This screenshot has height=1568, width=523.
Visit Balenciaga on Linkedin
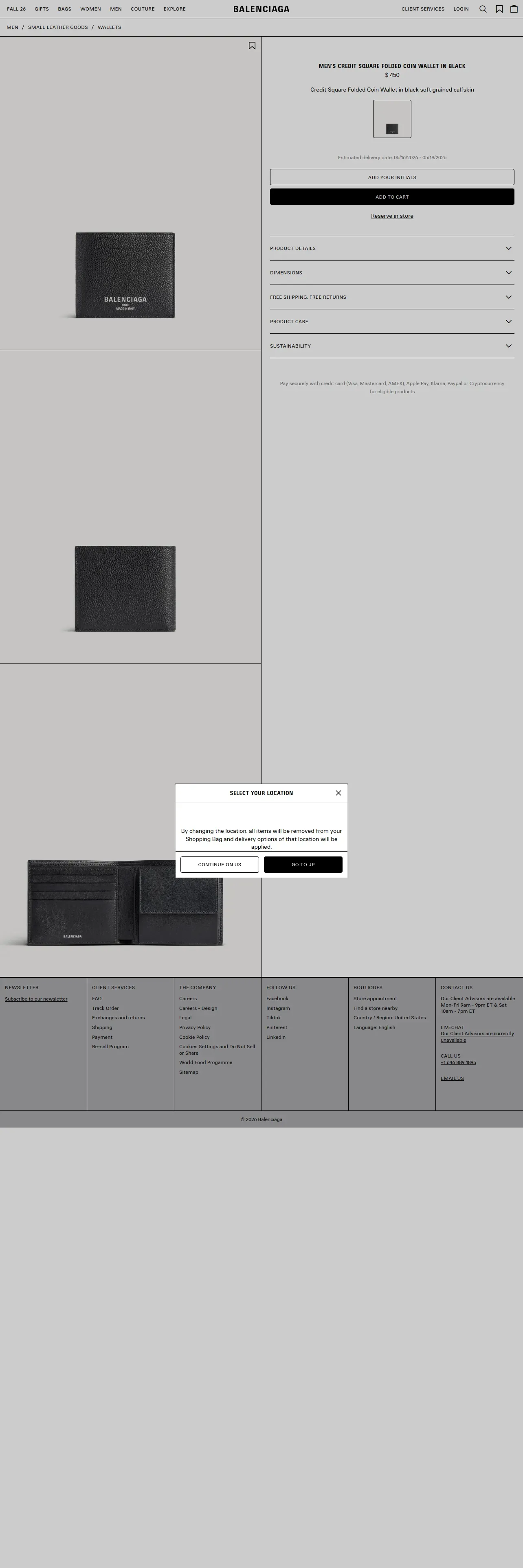(276, 1037)
